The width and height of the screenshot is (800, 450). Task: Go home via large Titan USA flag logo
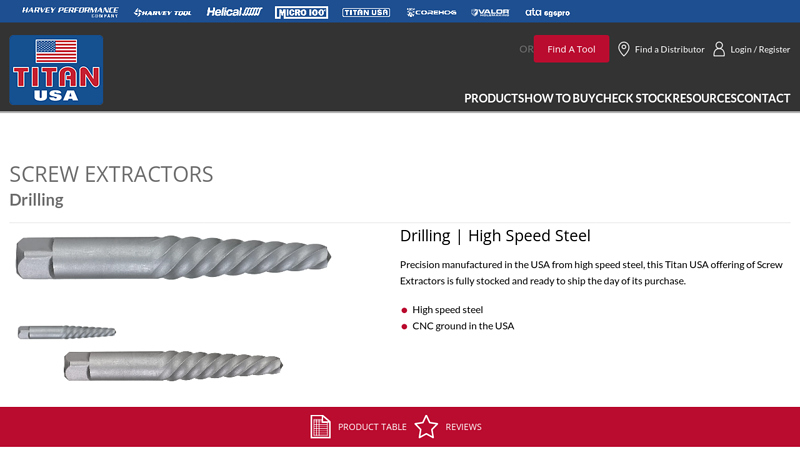pyautogui.click(x=56, y=70)
